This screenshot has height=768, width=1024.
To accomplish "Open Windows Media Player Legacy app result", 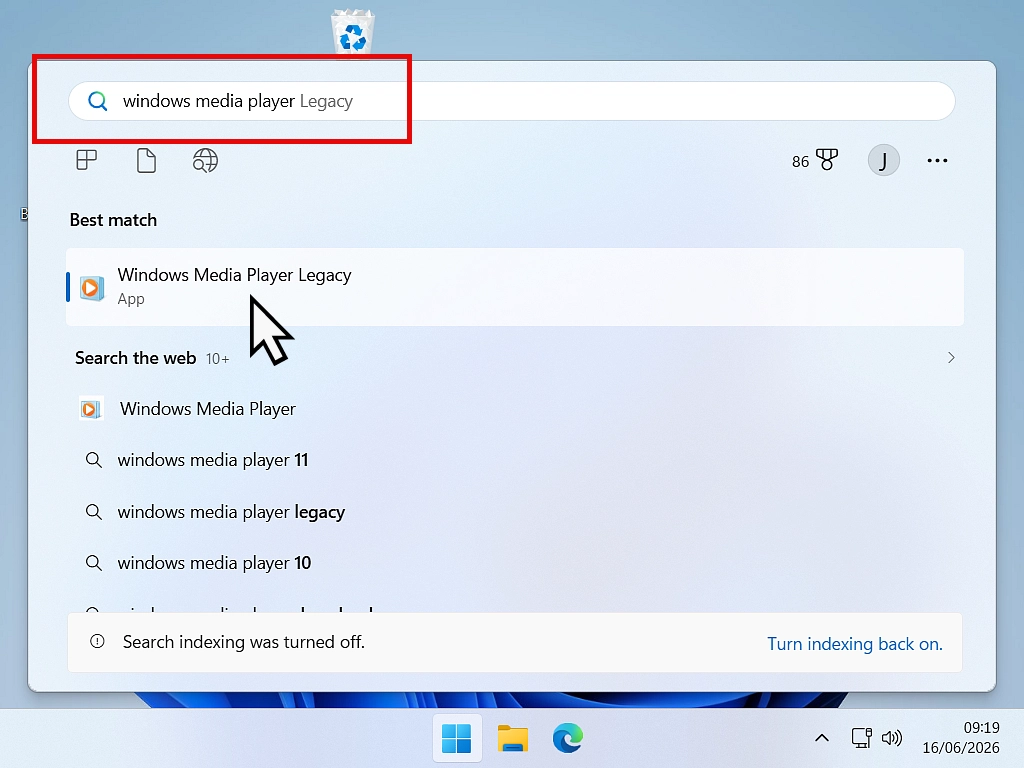I will point(515,287).
